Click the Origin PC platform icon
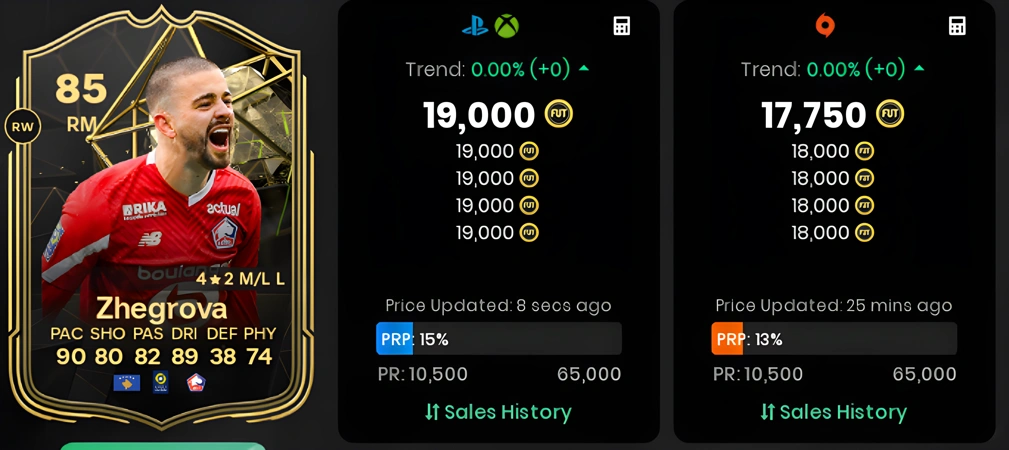 (825, 26)
